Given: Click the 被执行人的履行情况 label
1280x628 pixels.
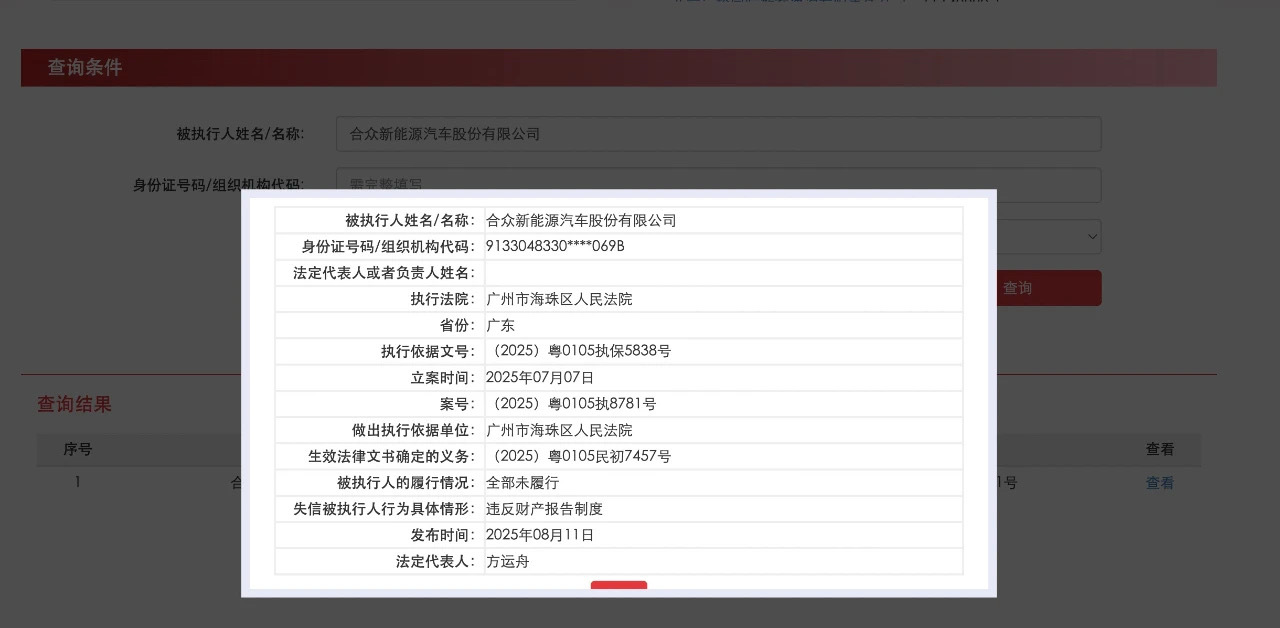Looking at the screenshot, I should point(406,482).
